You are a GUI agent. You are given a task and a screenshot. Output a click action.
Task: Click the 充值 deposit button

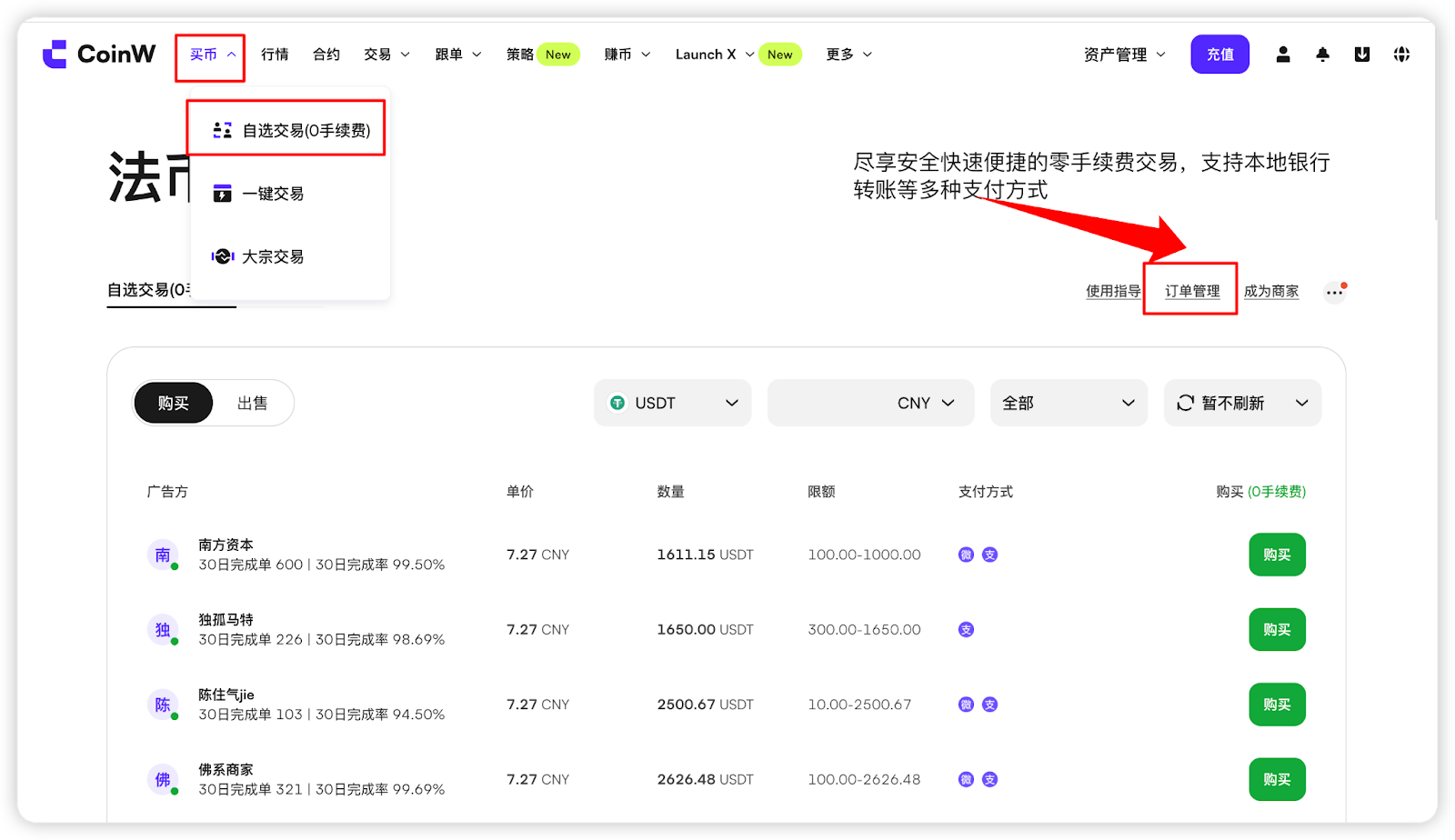click(1220, 55)
